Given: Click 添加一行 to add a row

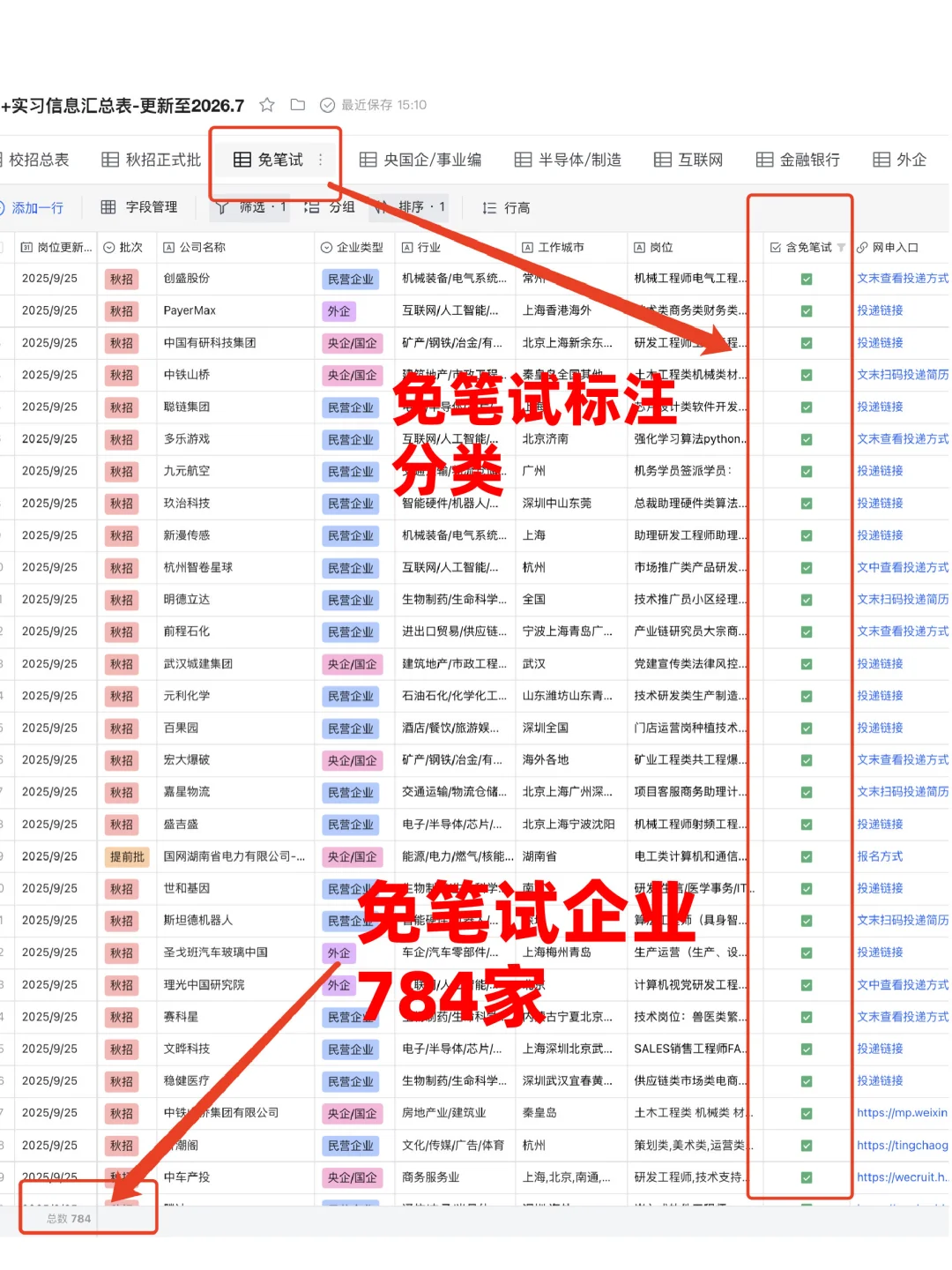Looking at the screenshot, I should coord(33,208).
